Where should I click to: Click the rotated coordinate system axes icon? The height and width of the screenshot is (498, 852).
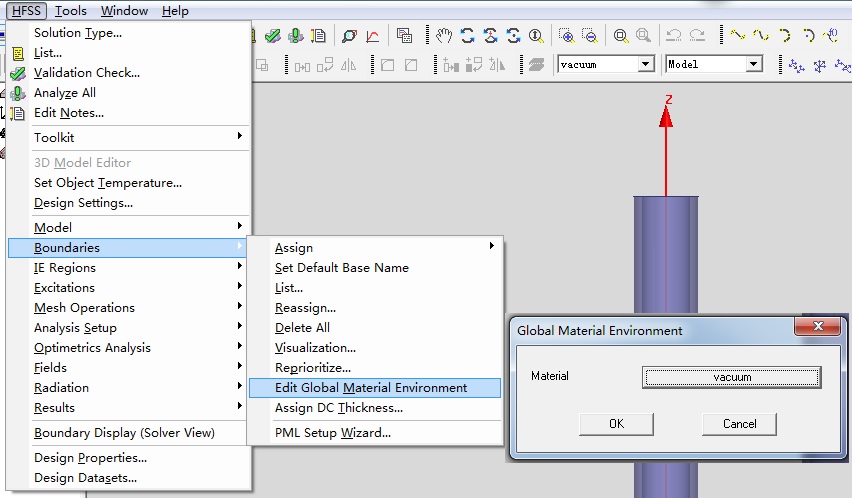820,66
